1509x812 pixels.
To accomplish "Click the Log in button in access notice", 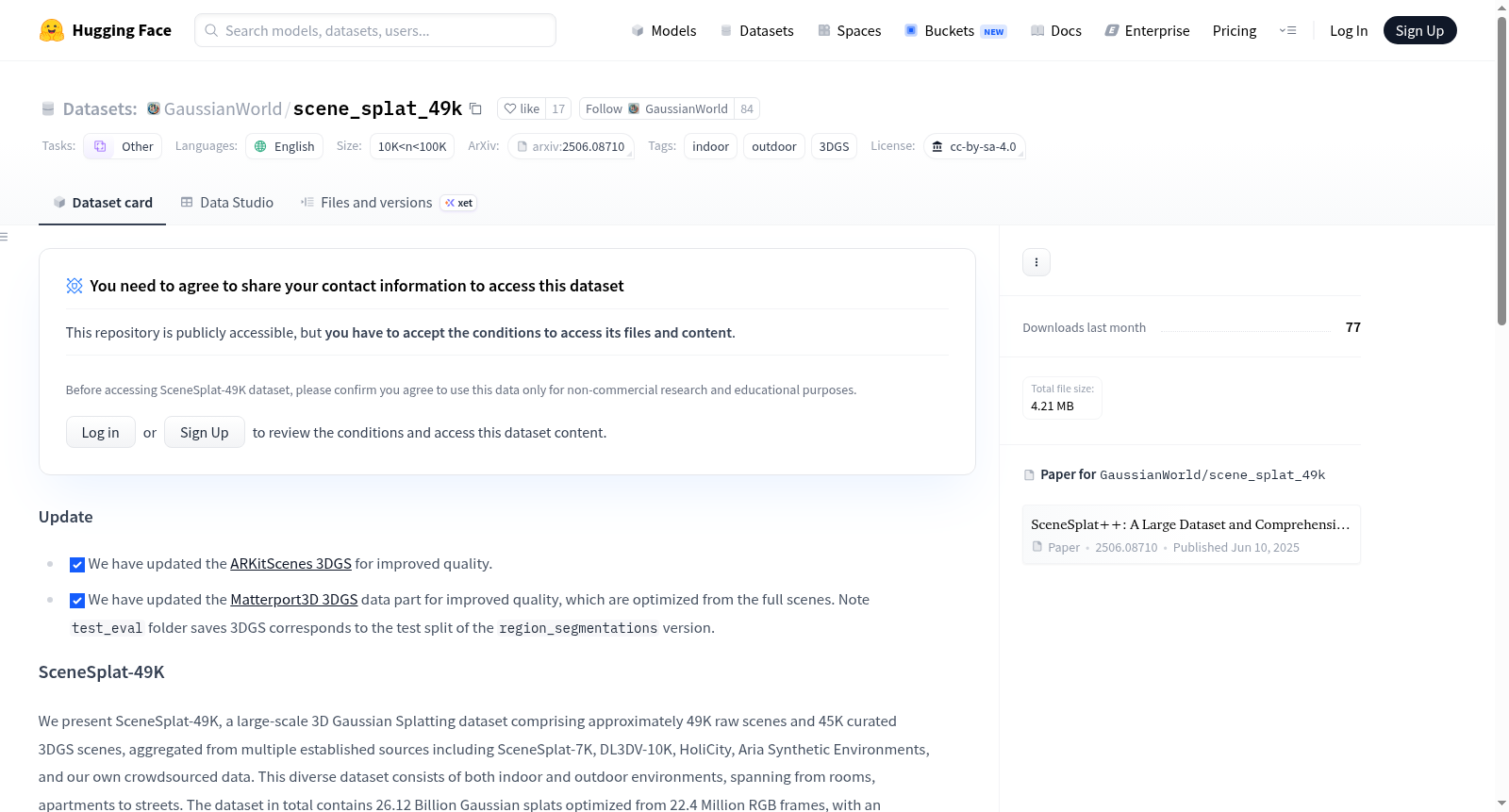I will pos(101,432).
